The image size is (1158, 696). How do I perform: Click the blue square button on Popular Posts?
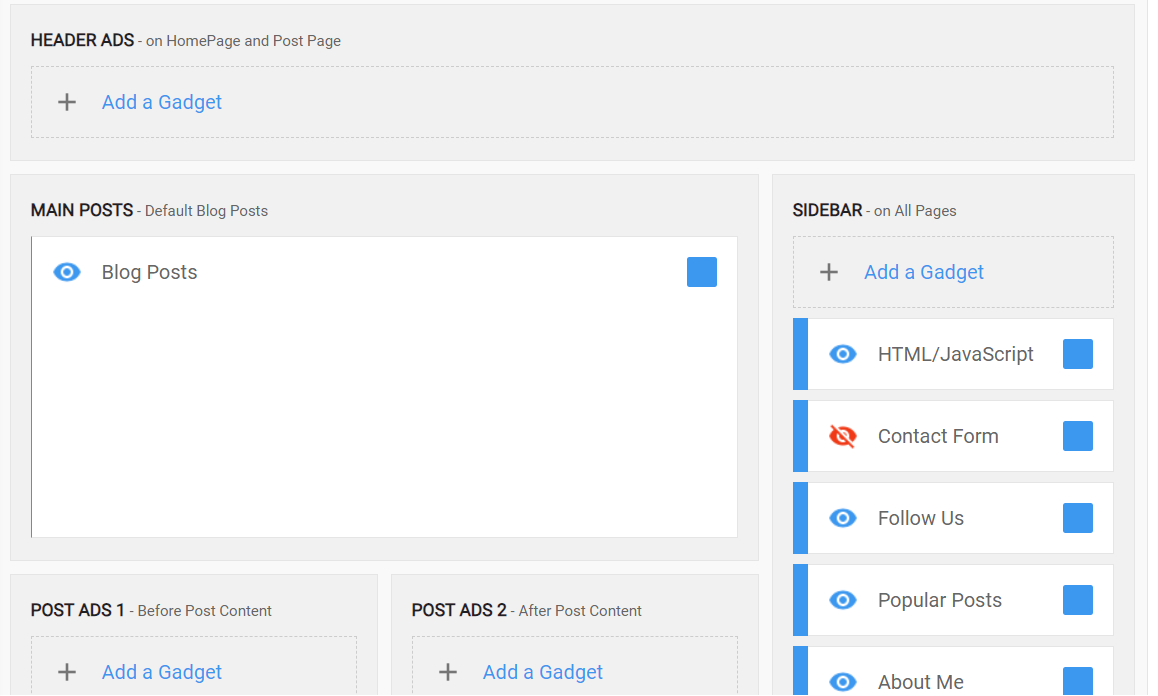point(1077,600)
